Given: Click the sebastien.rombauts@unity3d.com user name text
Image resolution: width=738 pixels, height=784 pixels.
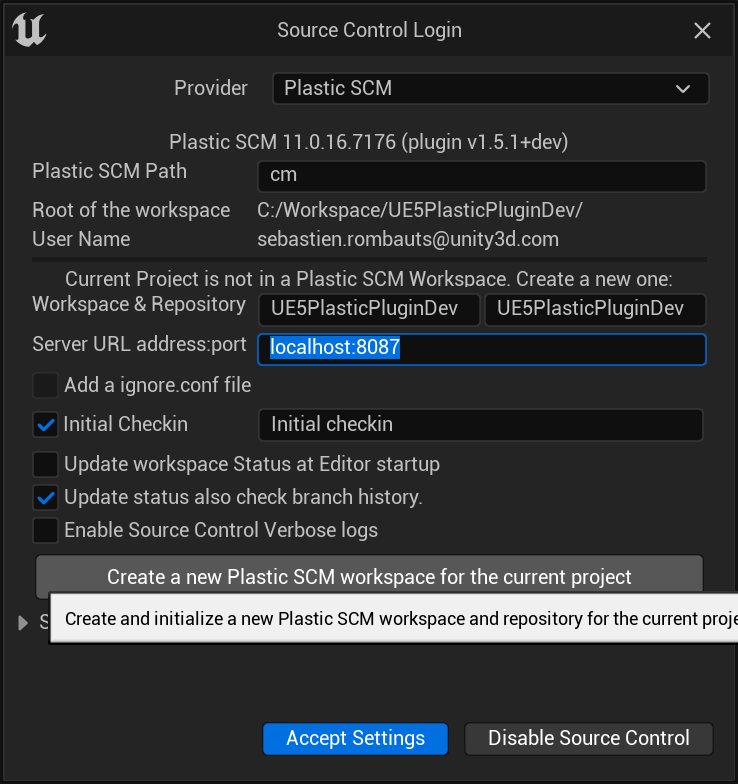Looking at the screenshot, I should [x=408, y=240].
